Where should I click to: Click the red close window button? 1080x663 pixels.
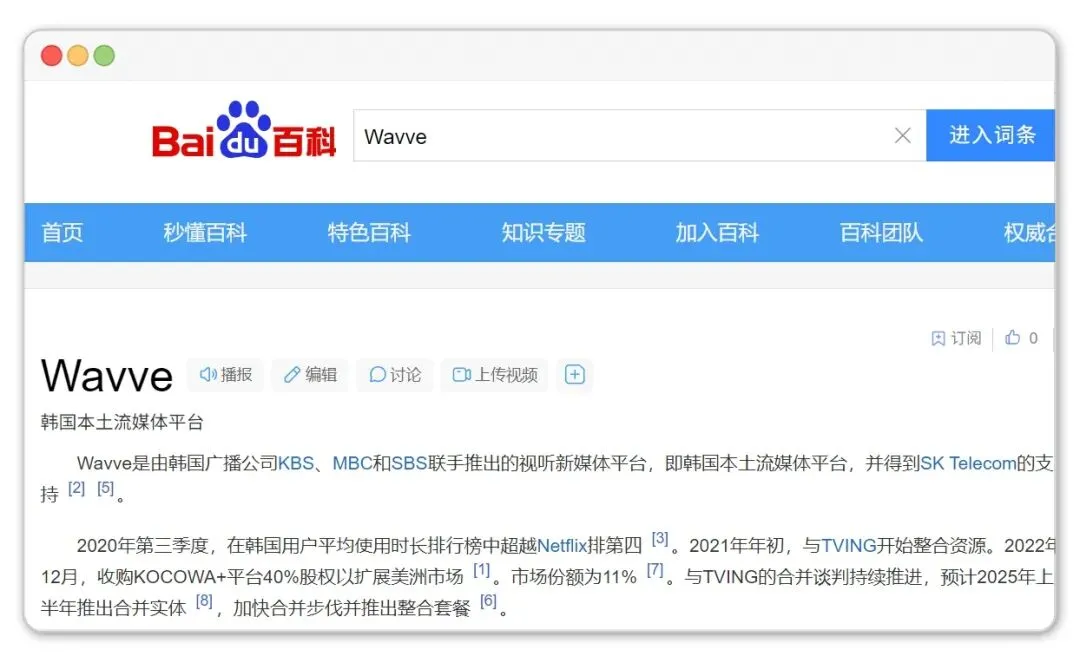[52, 55]
